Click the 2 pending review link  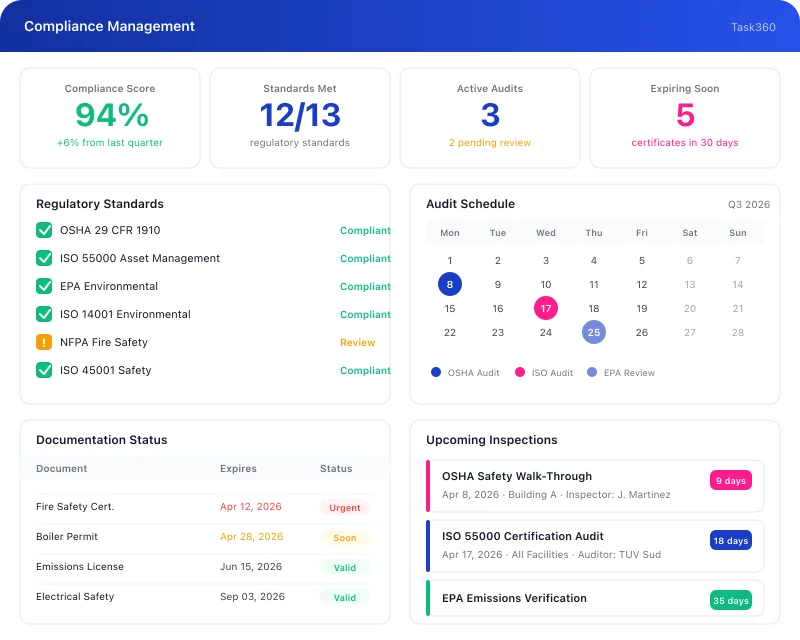(x=489, y=143)
